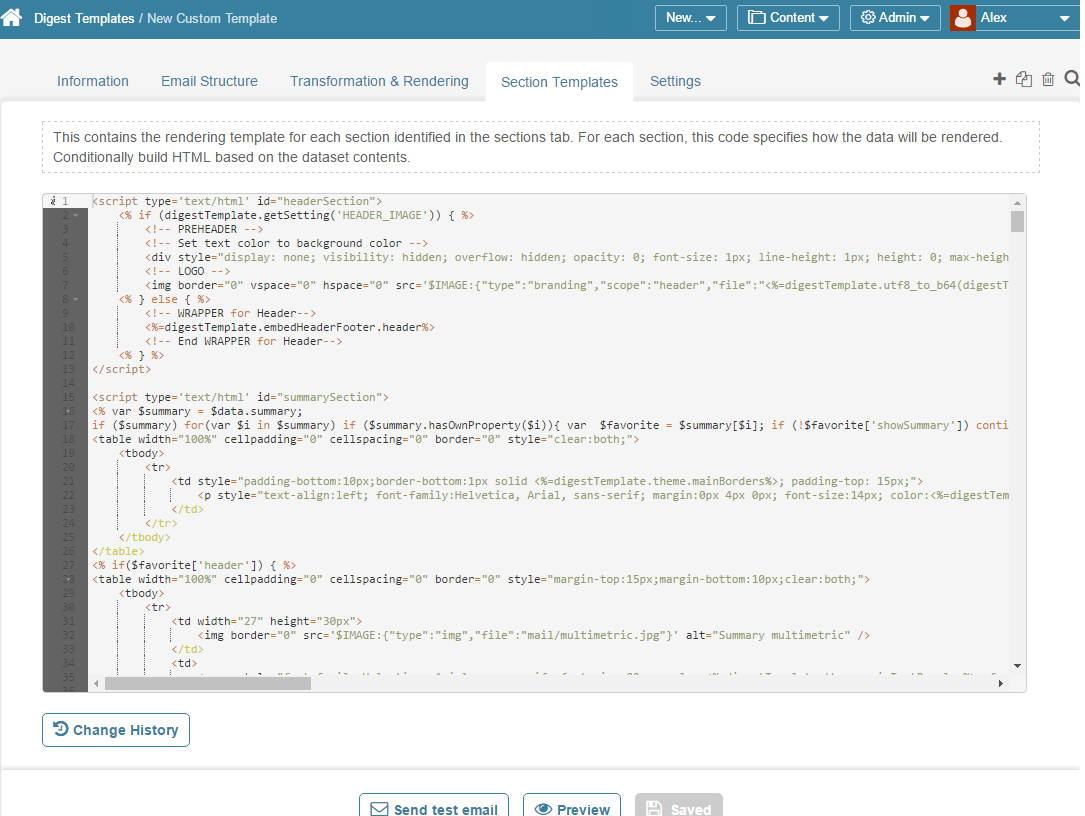
Task: Open the New... dropdown menu
Action: pos(690,18)
